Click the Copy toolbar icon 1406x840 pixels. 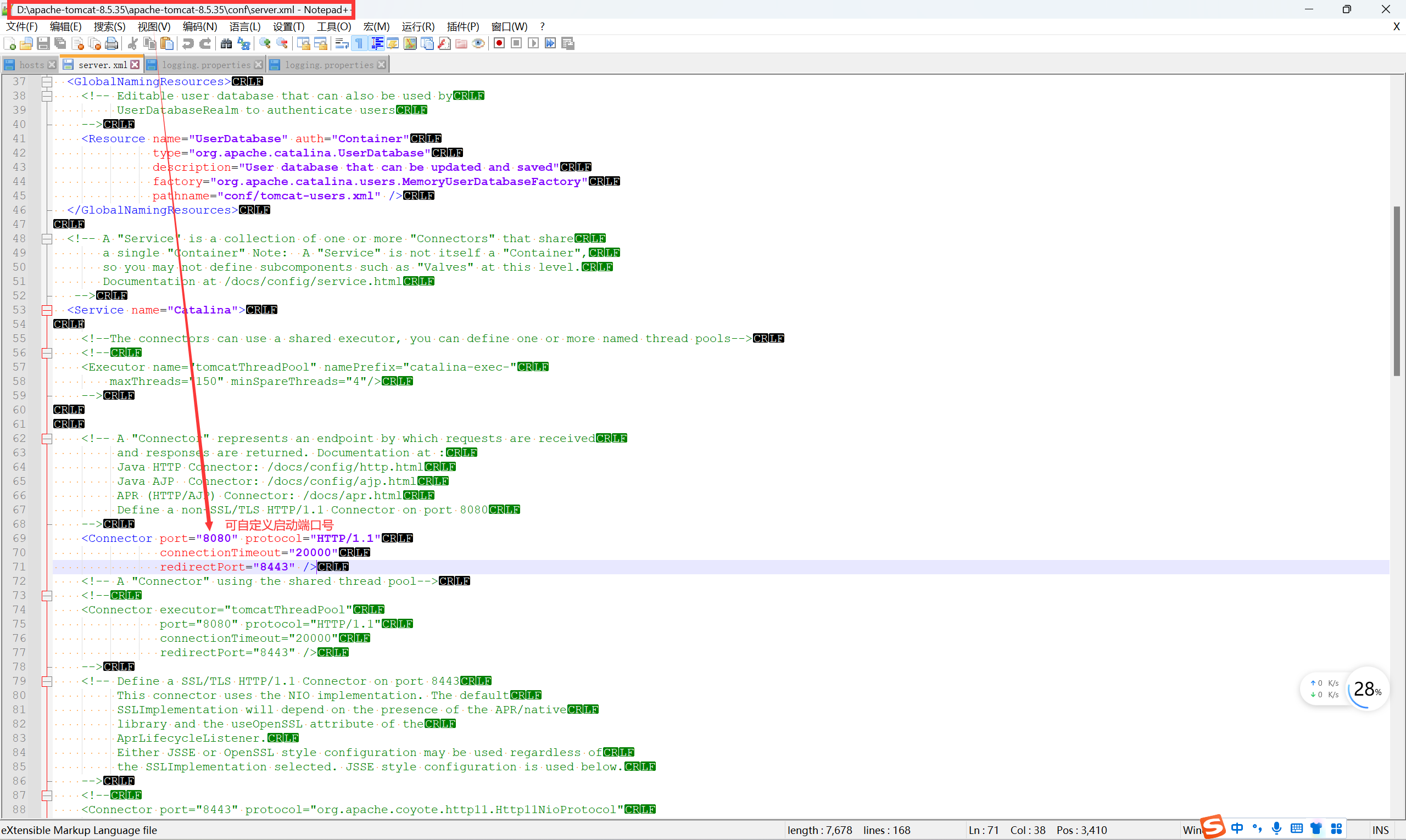[150, 43]
